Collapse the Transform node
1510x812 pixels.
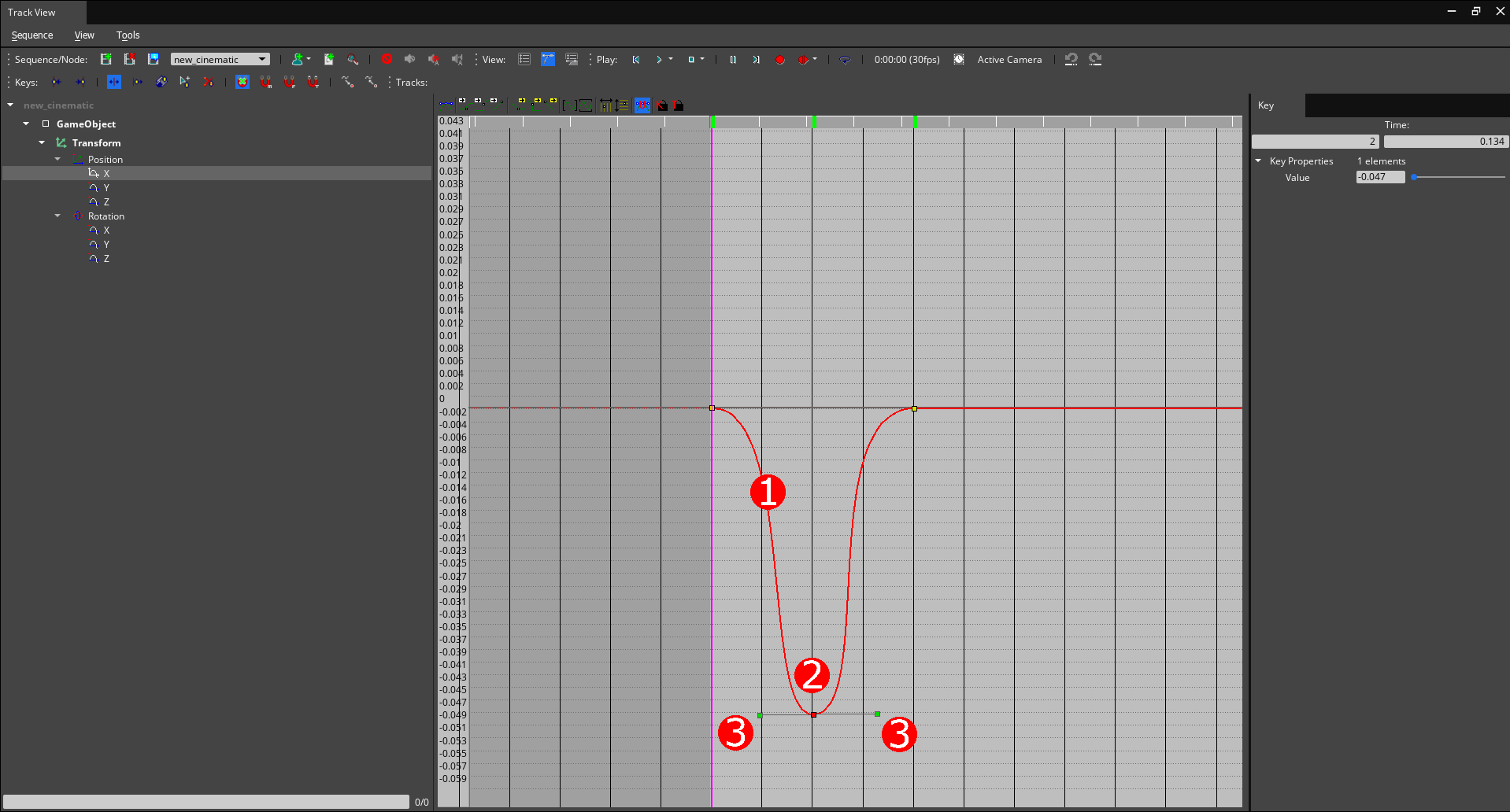point(42,142)
